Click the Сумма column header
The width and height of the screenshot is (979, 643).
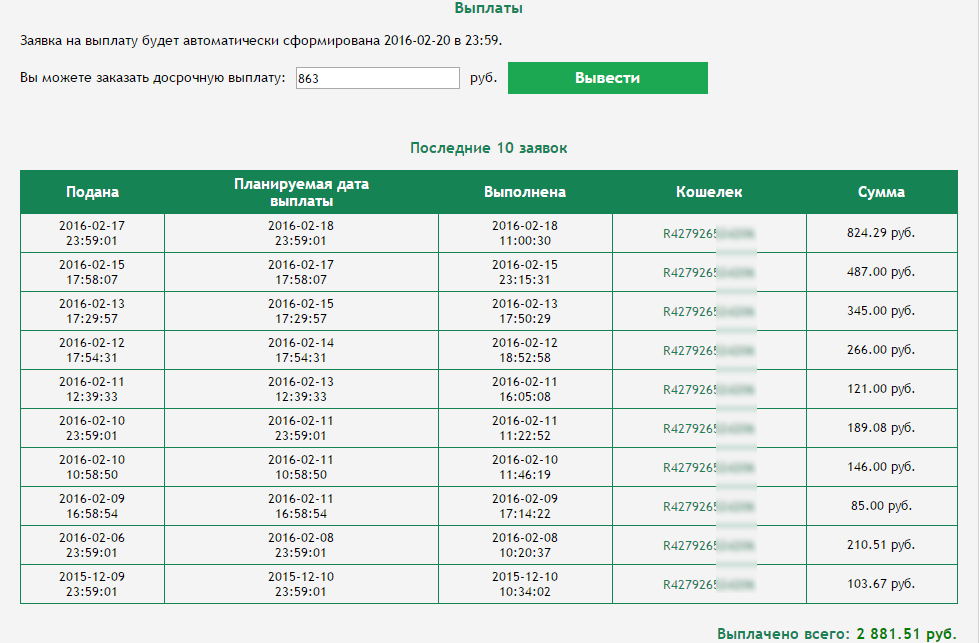coord(882,192)
